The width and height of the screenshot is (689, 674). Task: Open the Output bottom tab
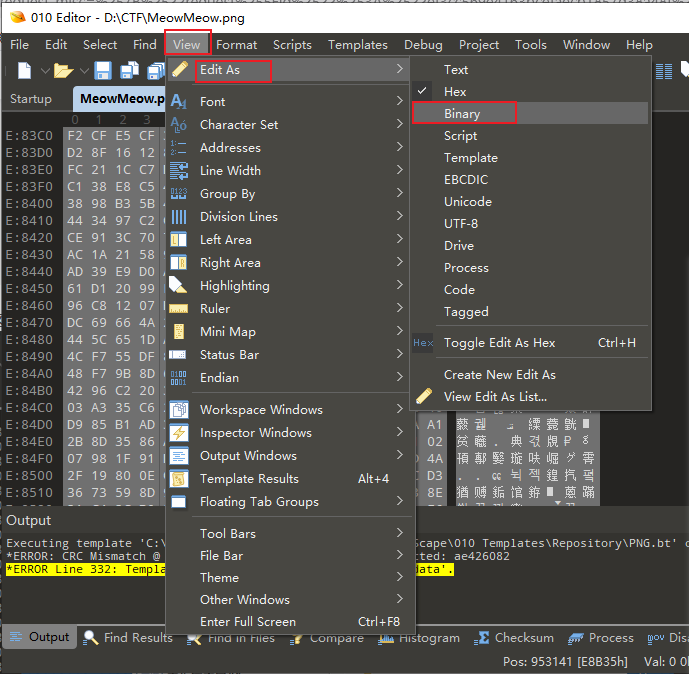click(40, 637)
